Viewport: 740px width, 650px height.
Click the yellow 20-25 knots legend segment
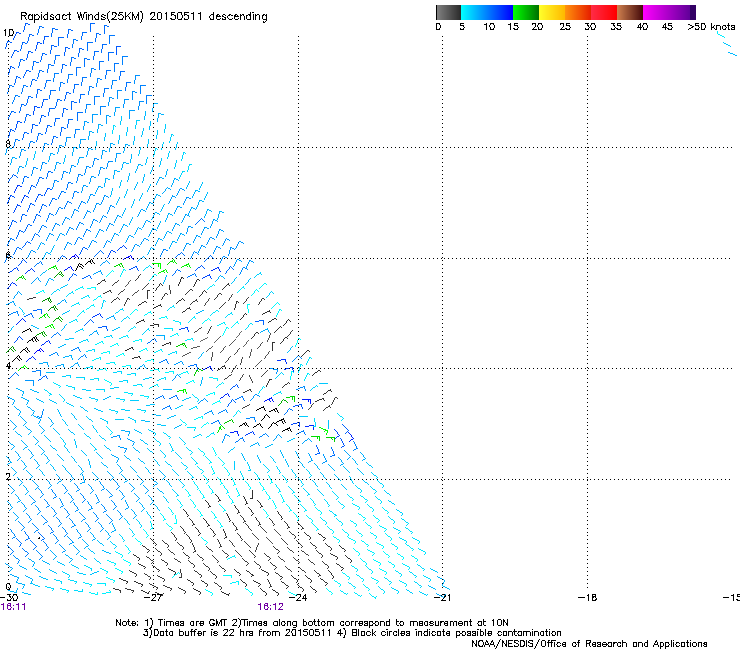pos(552,12)
